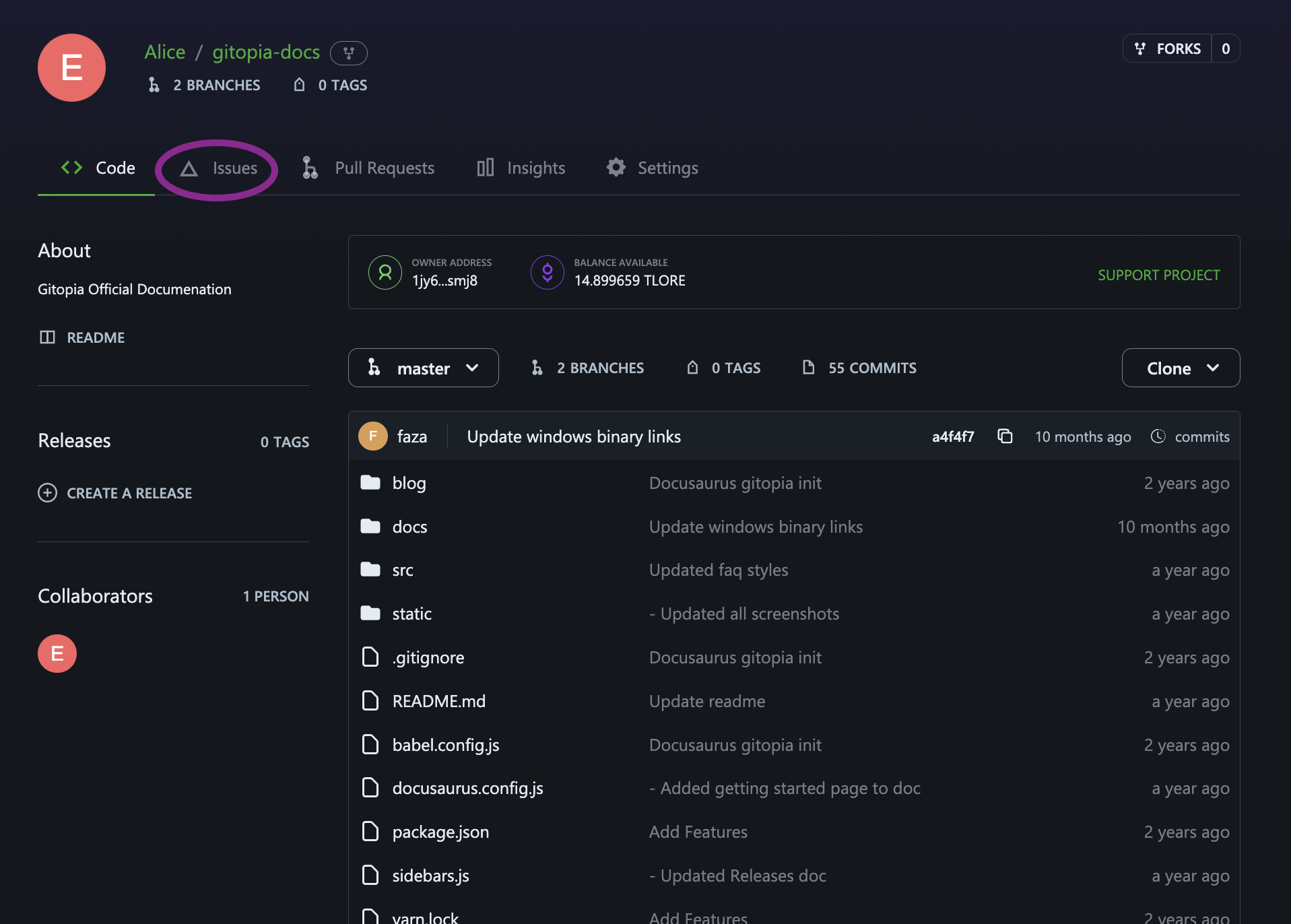The height and width of the screenshot is (924, 1291).
Task: Open the 0 TAGS link in header
Action: click(330, 85)
